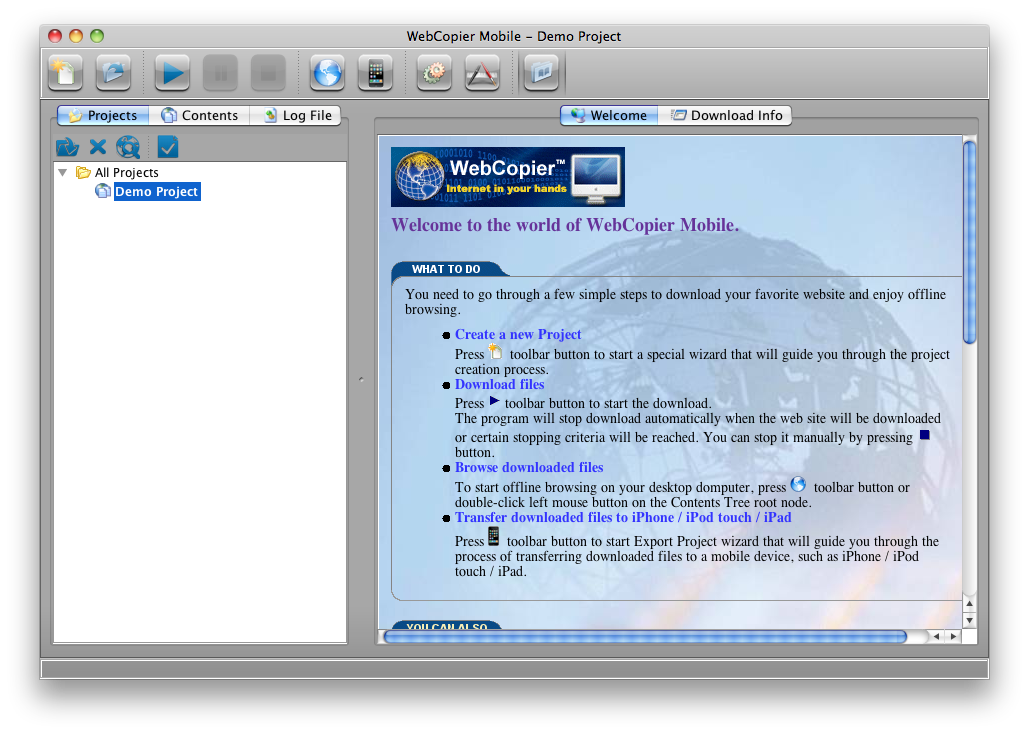Collapse the All Projects tree node
Viewport: 1029px width, 734px height.
pyautogui.click(x=63, y=172)
